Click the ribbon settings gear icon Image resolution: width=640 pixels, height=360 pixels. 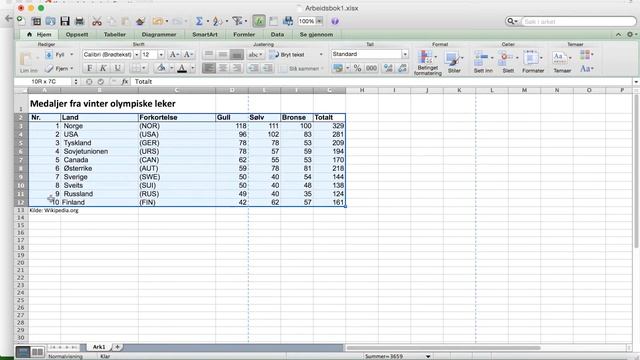630,35
